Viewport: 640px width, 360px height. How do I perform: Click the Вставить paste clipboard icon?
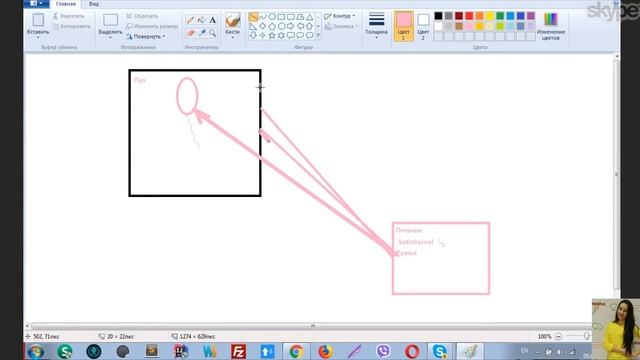point(38,20)
